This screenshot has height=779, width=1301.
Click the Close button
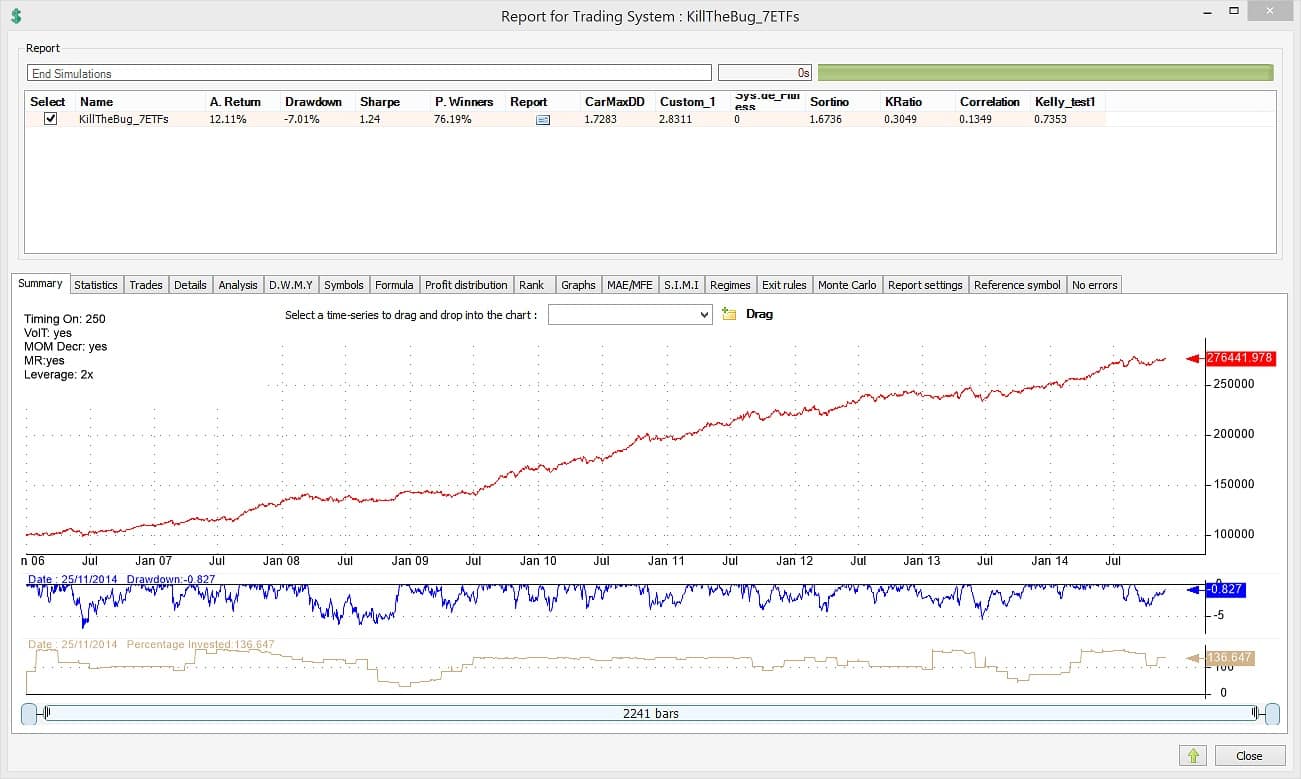(1249, 755)
